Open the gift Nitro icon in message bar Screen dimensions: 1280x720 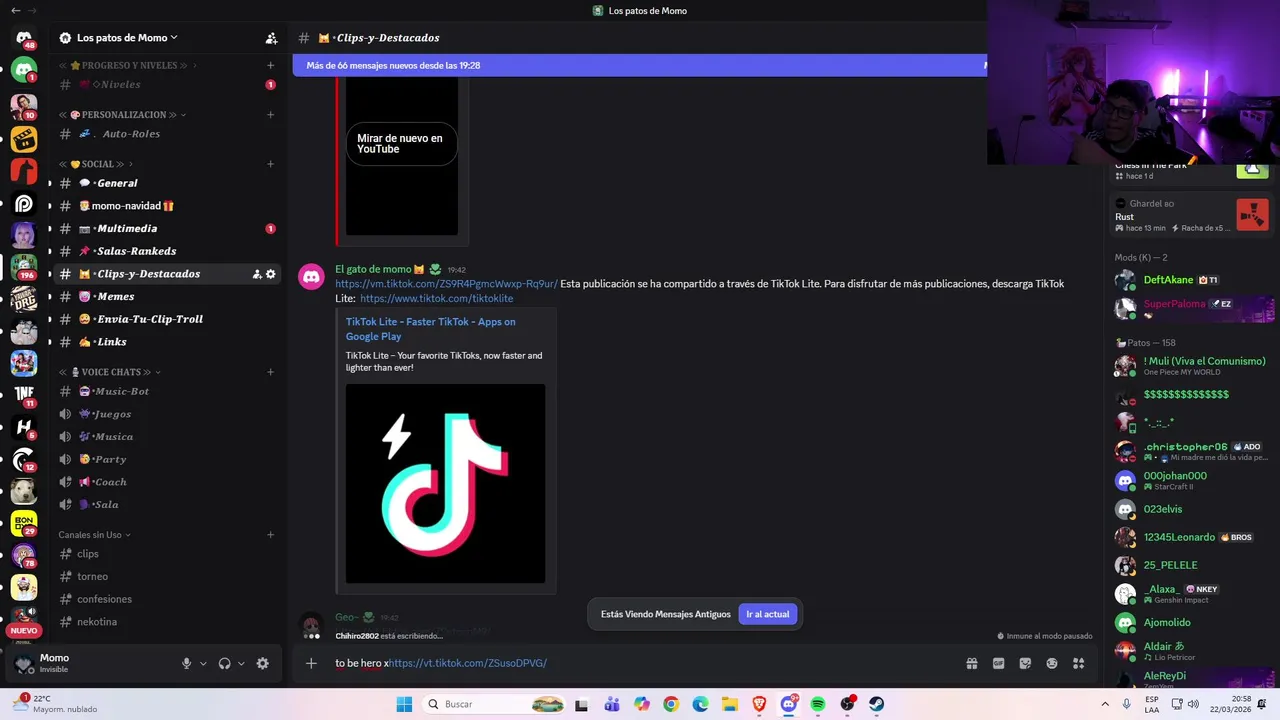click(x=971, y=663)
